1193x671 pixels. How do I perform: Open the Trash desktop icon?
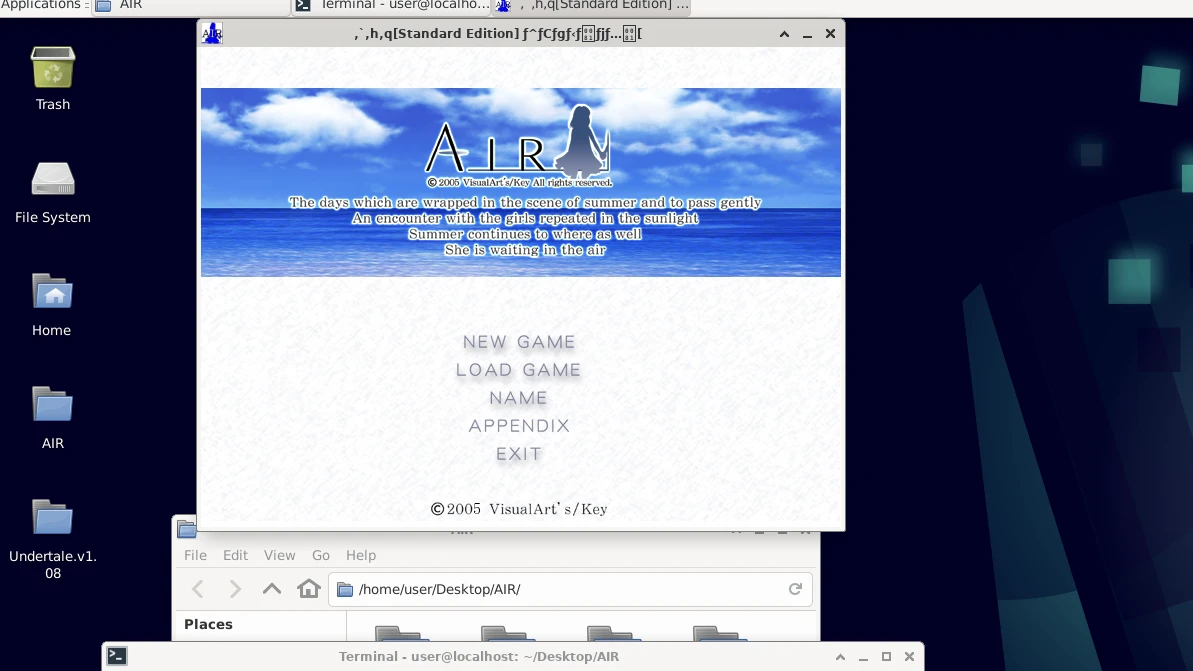[x=53, y=69]
